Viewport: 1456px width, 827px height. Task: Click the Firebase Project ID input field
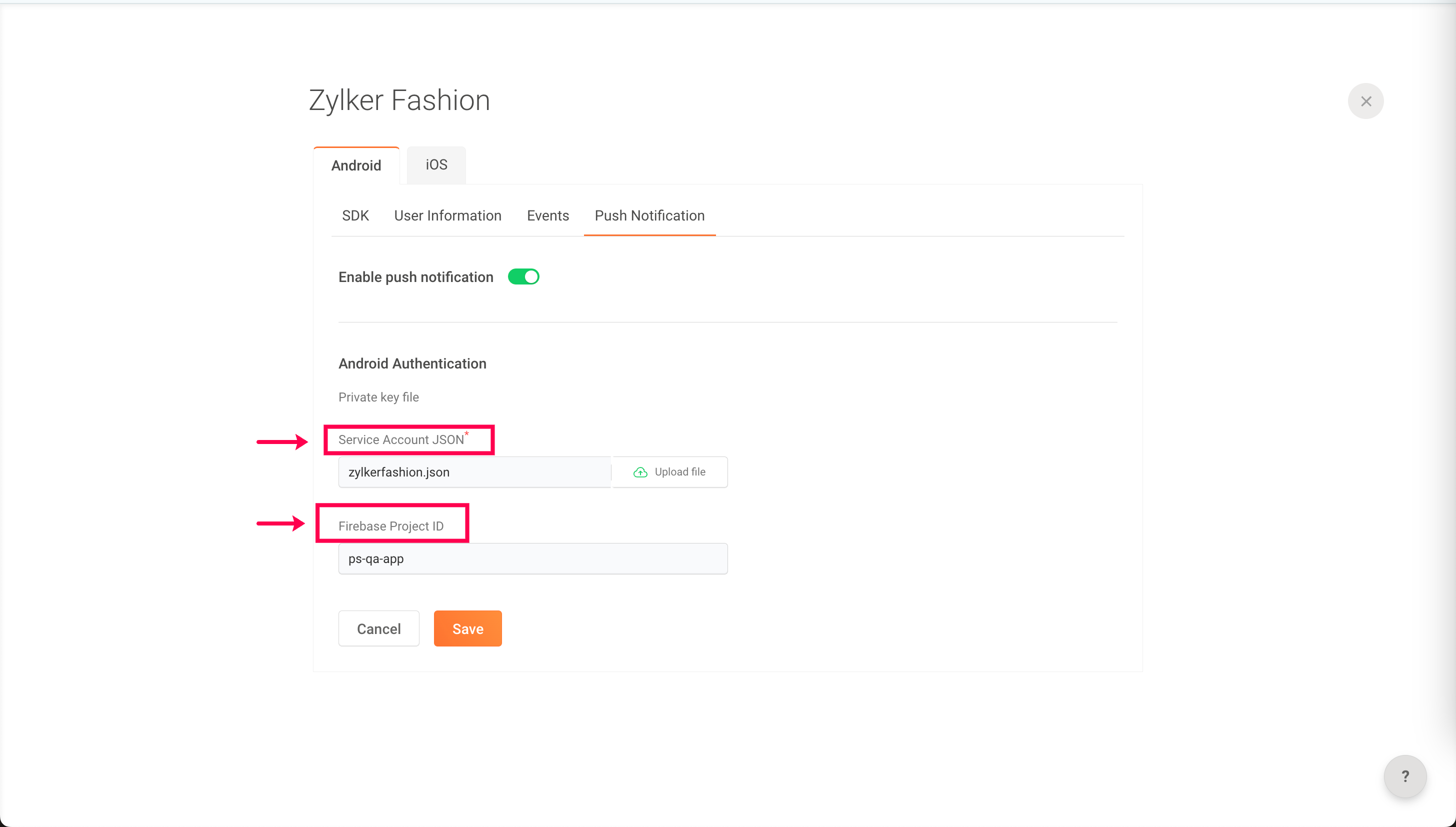pyautogui.click(x=532, y=558)
